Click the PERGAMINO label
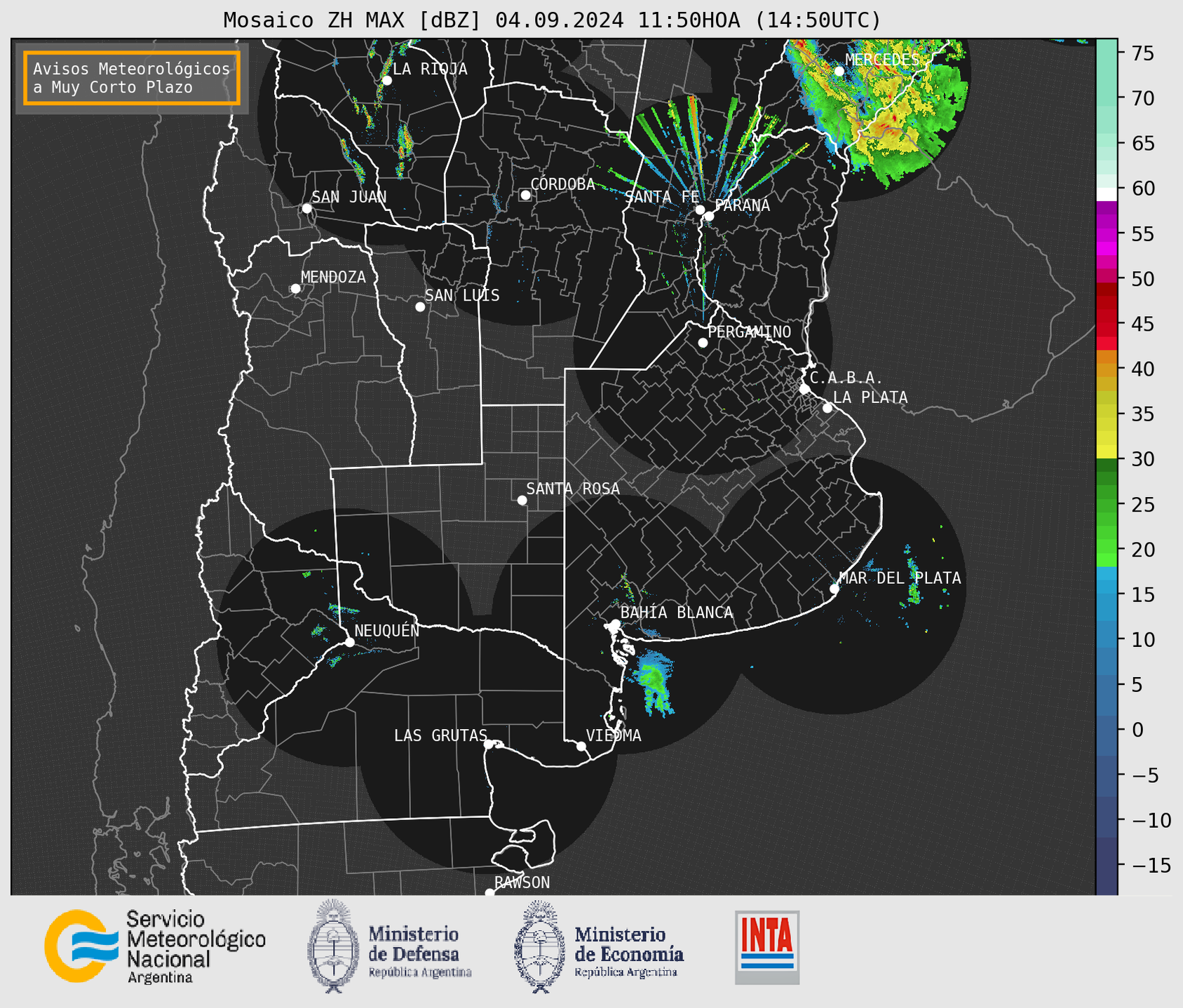 pyautogui.click(x=750, y=332)
